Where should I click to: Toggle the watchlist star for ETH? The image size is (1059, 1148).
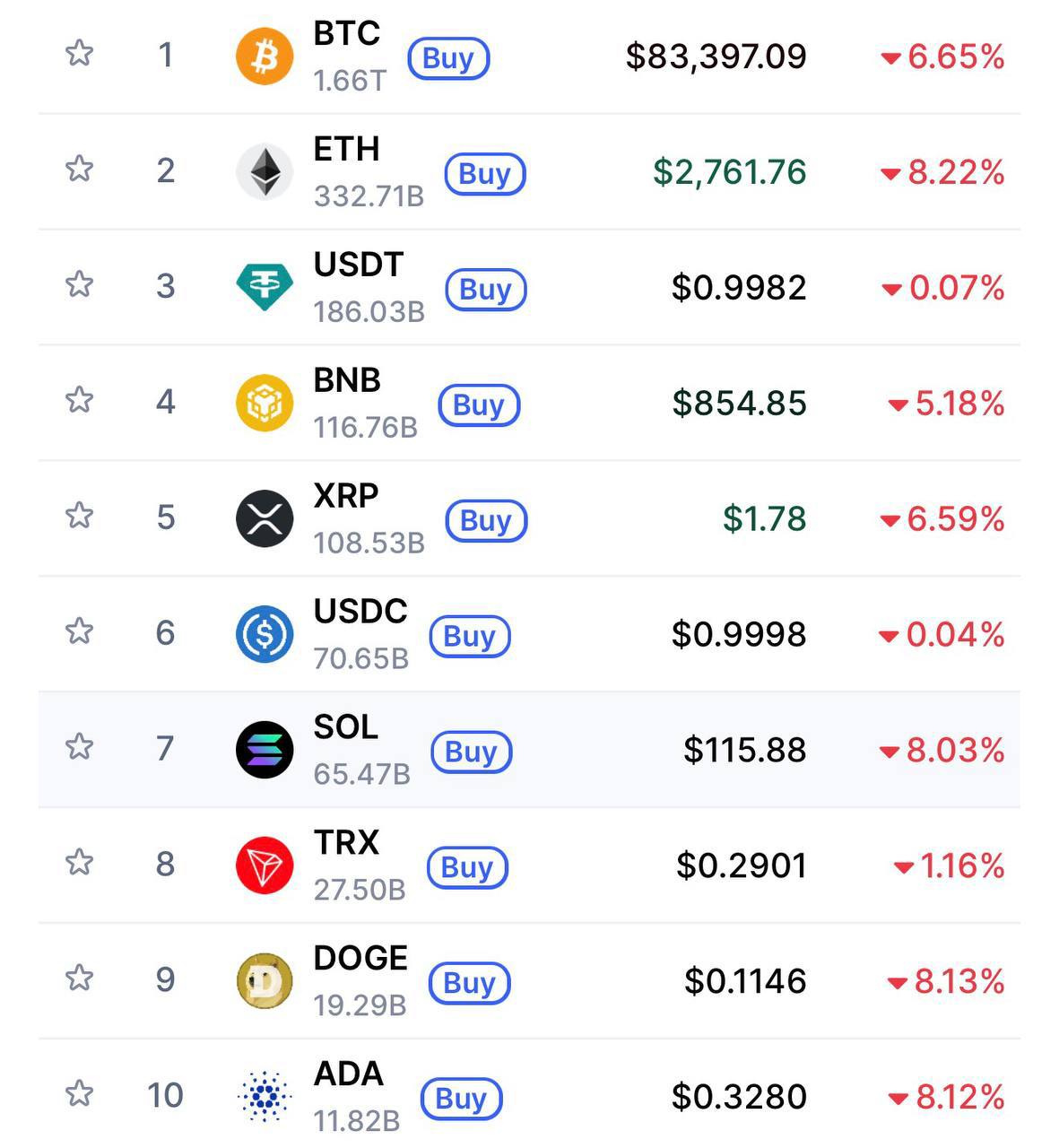(x=80, y=169)
